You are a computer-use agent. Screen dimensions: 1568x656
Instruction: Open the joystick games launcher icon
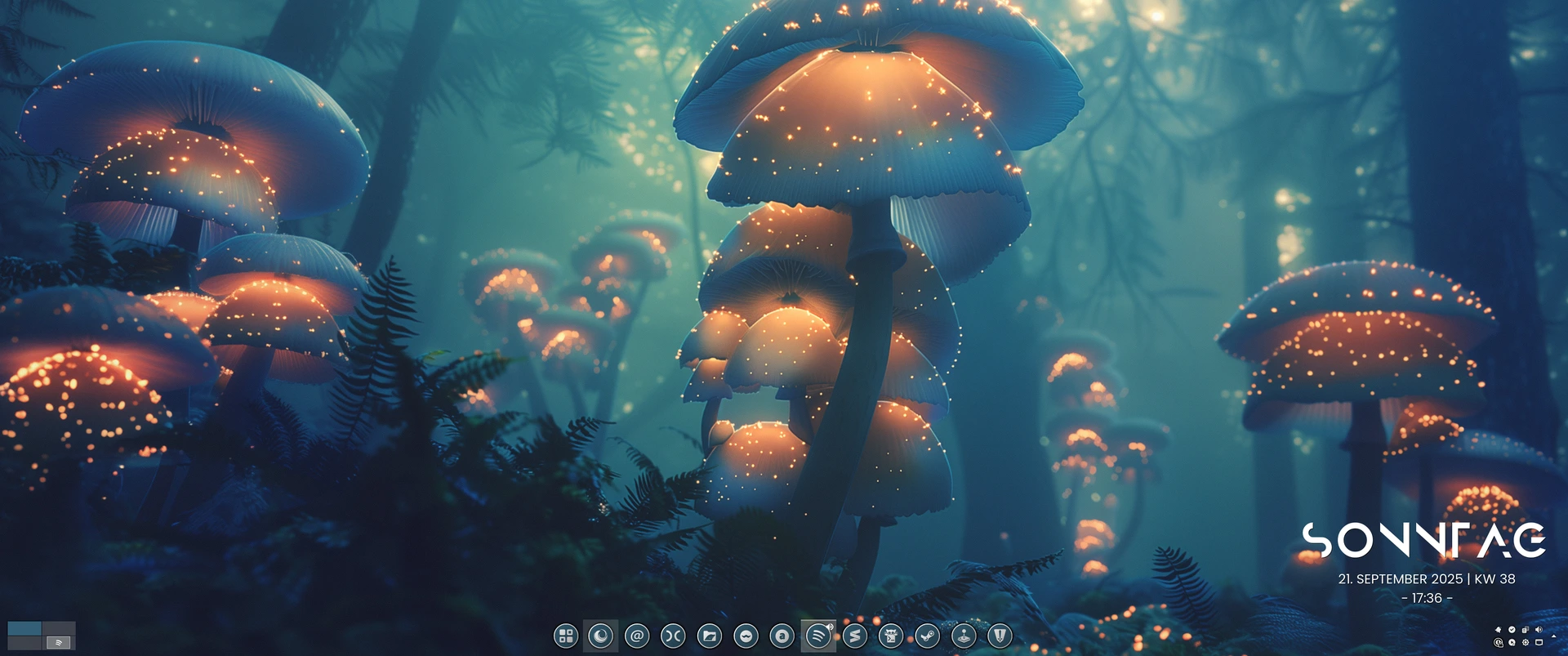(x=964, y=636)
